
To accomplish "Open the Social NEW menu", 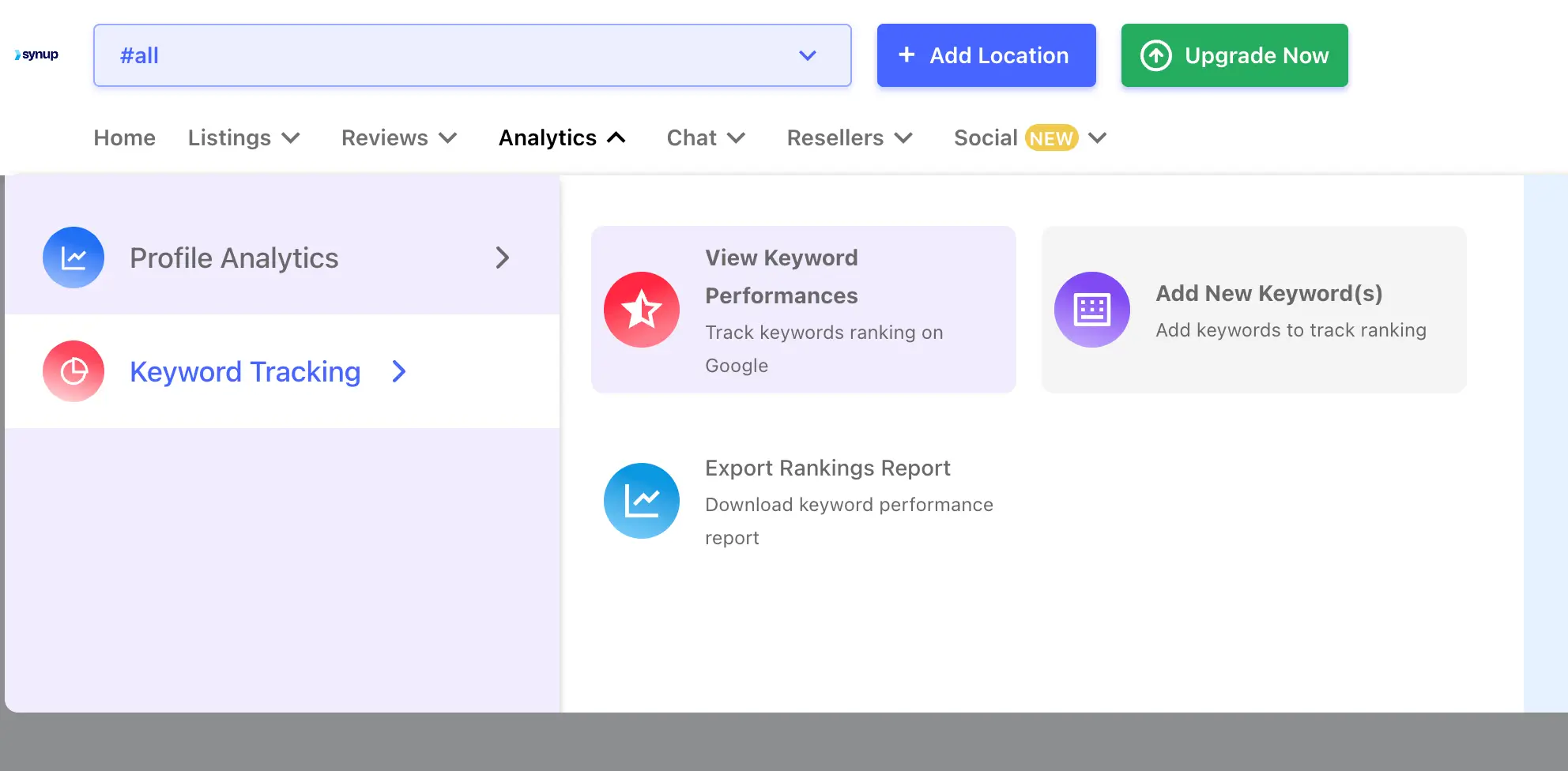I will (1030, 138).
